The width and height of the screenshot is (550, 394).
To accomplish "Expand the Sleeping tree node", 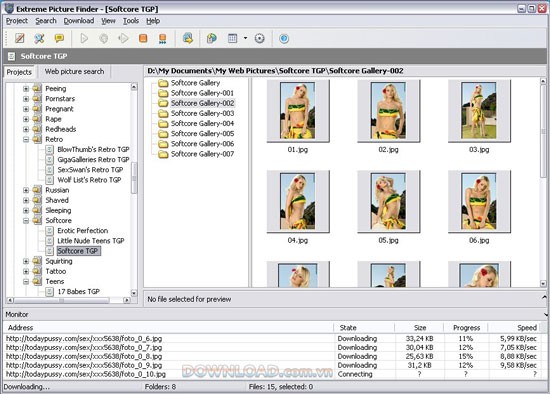I will click(26, 211).
